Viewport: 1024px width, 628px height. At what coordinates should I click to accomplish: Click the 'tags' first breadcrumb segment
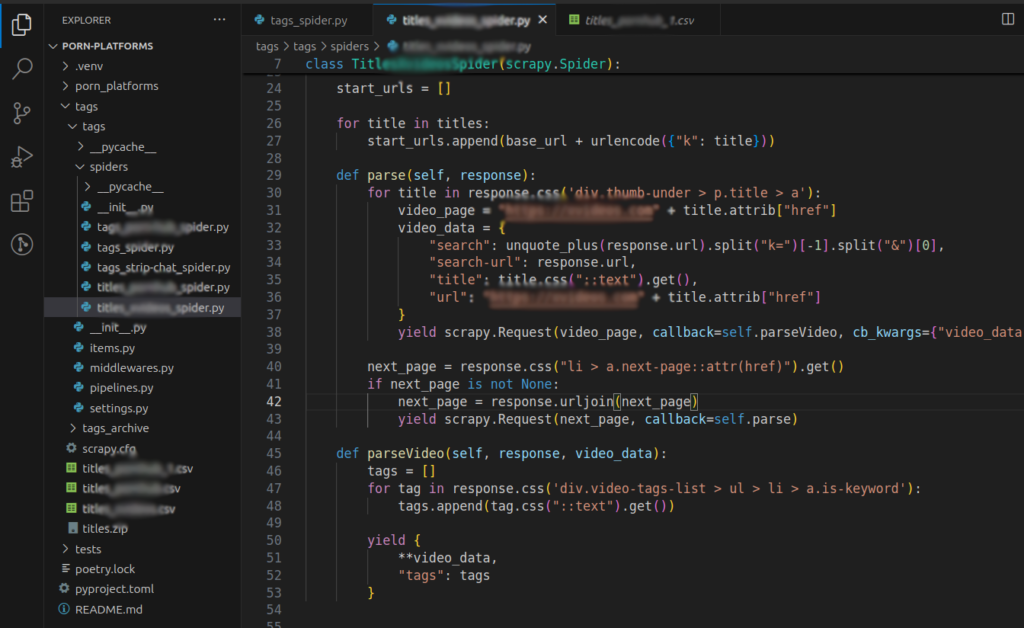click(266, 46)
